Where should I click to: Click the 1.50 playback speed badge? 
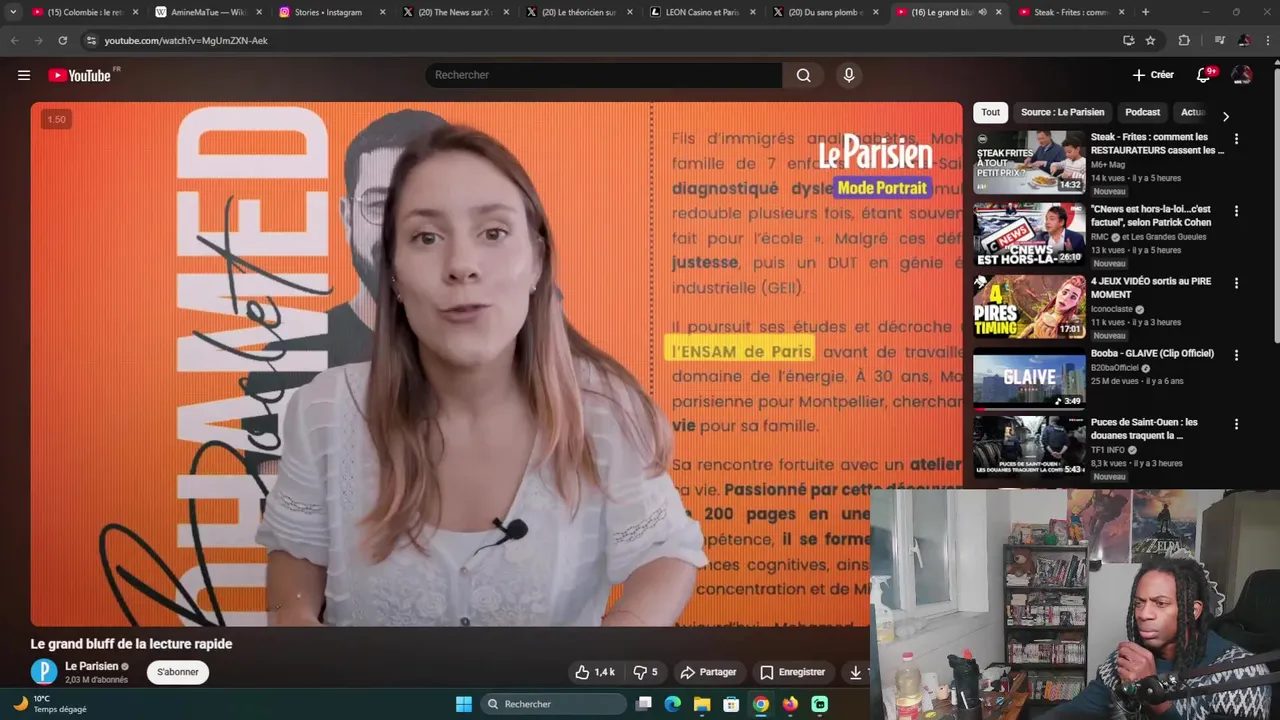point(56,119)
